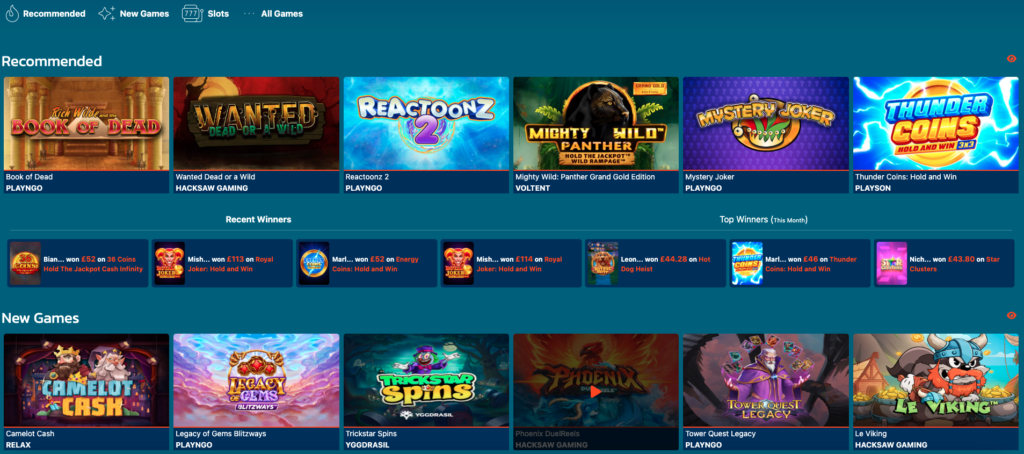This screenshot has height=454, width=1024.
Task: Click the 'Book of Dead' title text
Action: [29, 176]
